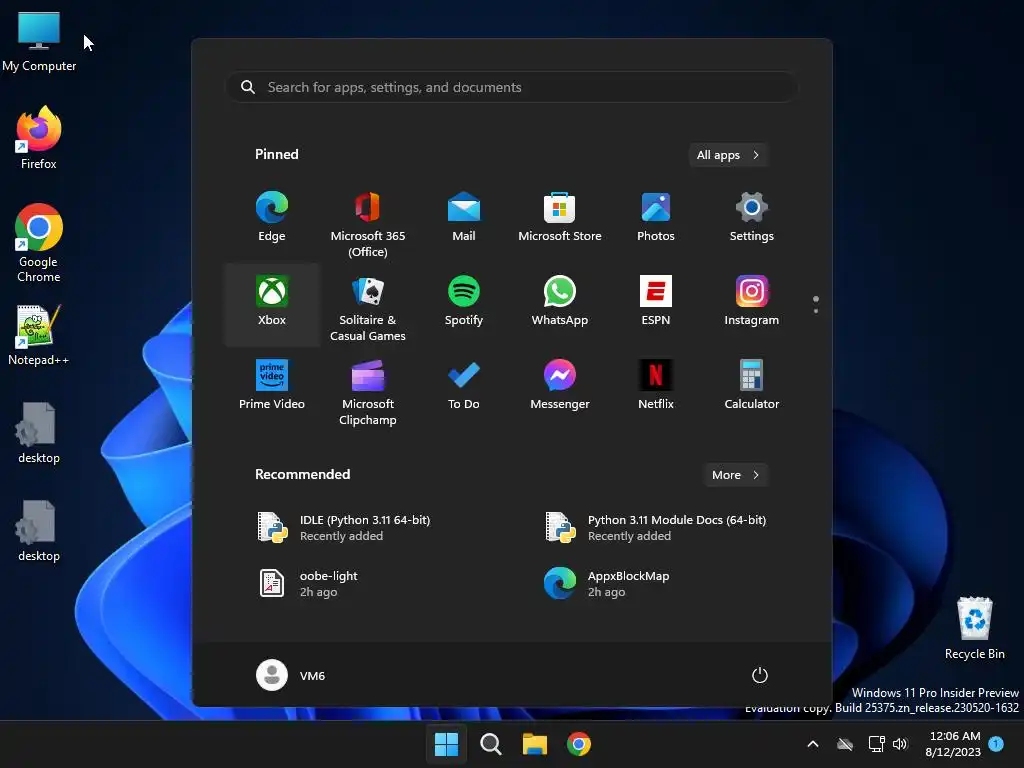Click the volume speaker tray icon
The width and height of the screenshot is (1024, 768).
tap(900, 744)
